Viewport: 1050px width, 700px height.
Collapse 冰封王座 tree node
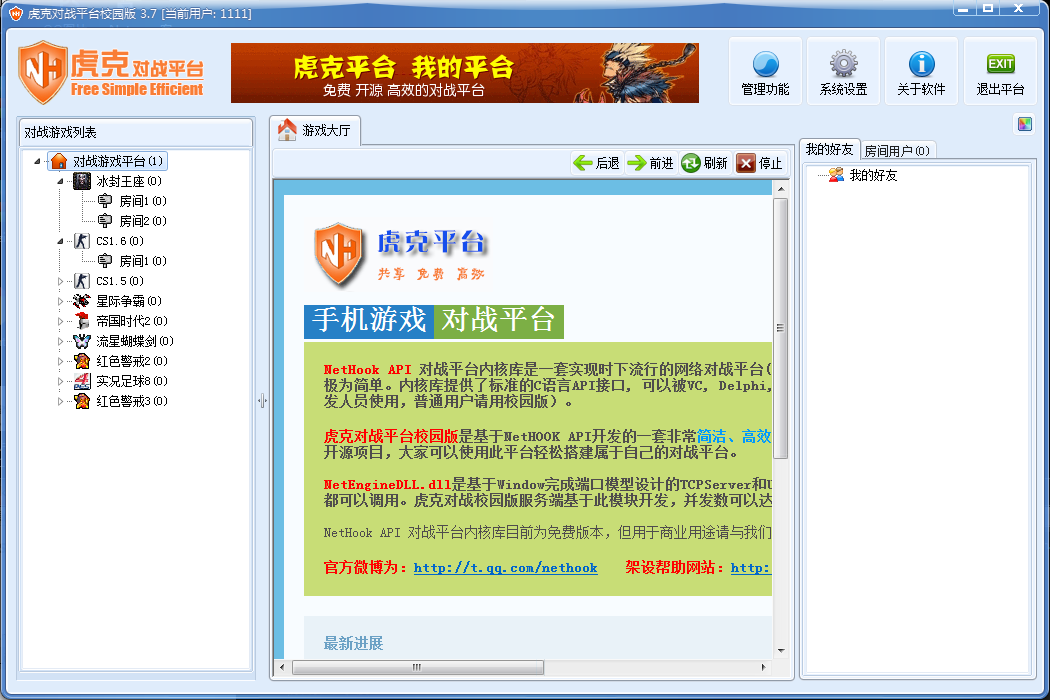(60, 182)
